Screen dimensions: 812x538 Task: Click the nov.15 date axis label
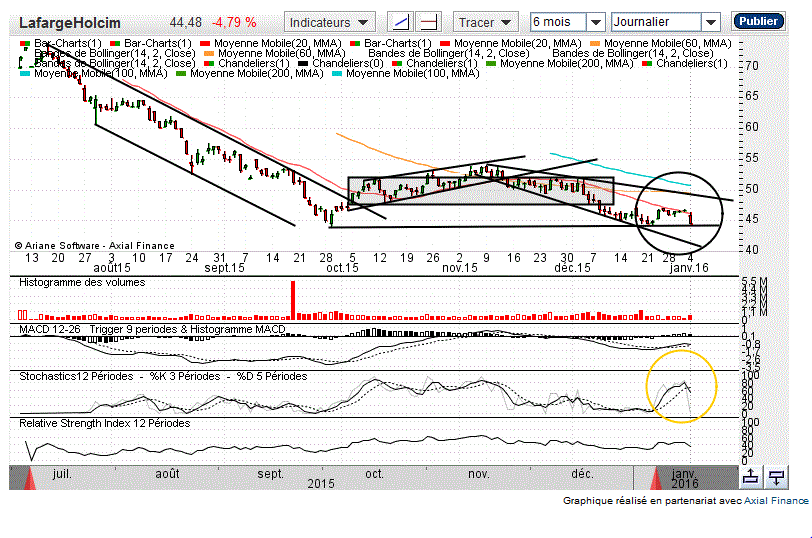(460, 268)
